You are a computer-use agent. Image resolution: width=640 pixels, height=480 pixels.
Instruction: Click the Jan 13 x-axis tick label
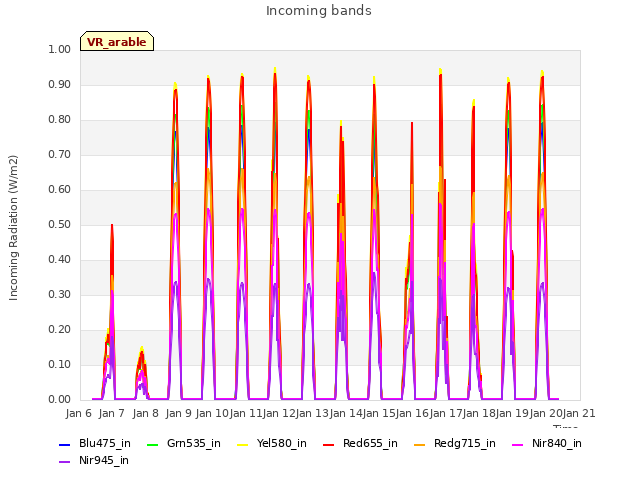[x=312, y=413]
